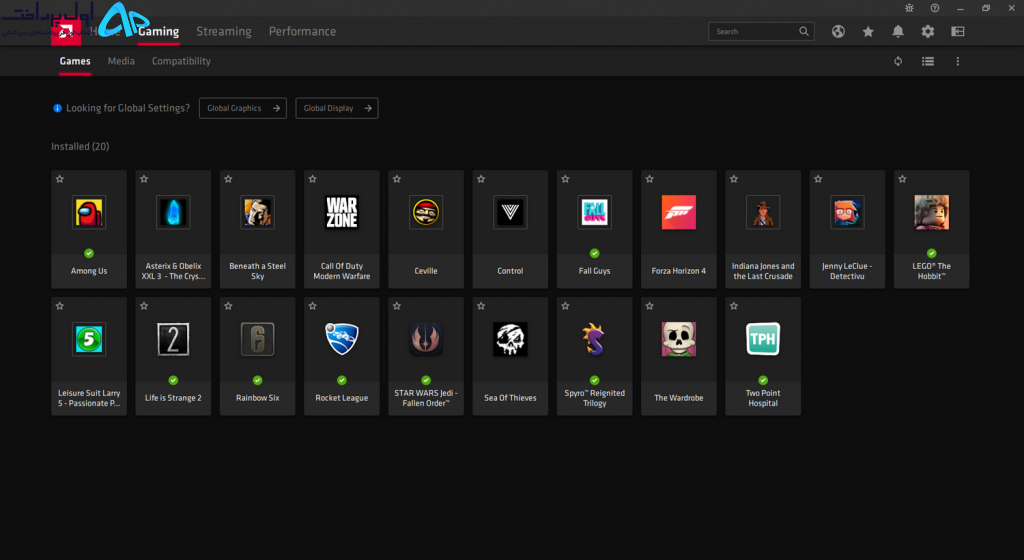
Task: Favorite LEGO The Hobbit via star
Action: pyautogui.click(x=903, y=179)
